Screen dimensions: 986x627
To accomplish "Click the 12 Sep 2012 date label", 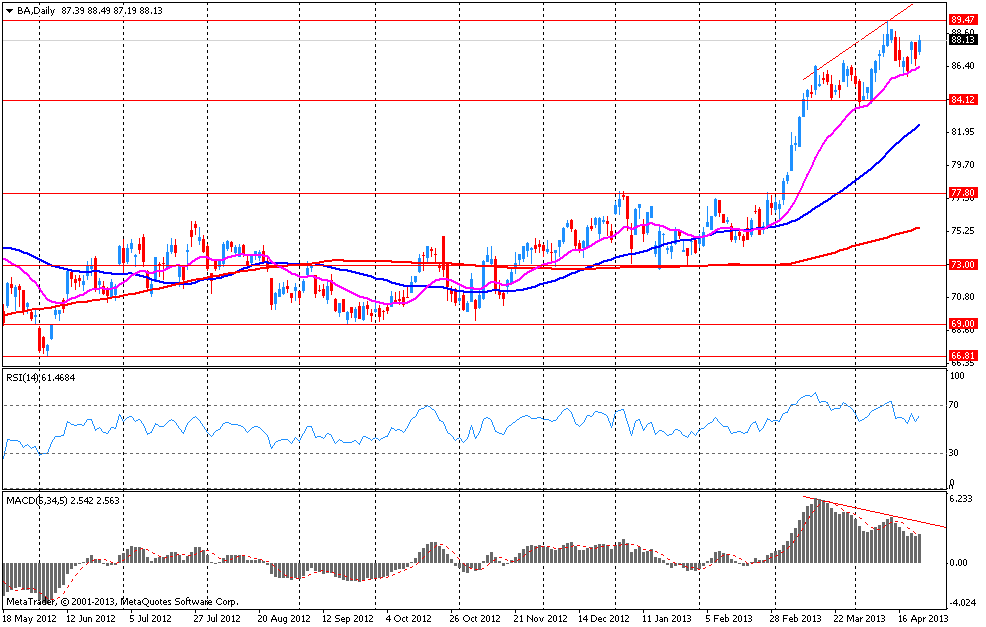I will pos(348,618).
